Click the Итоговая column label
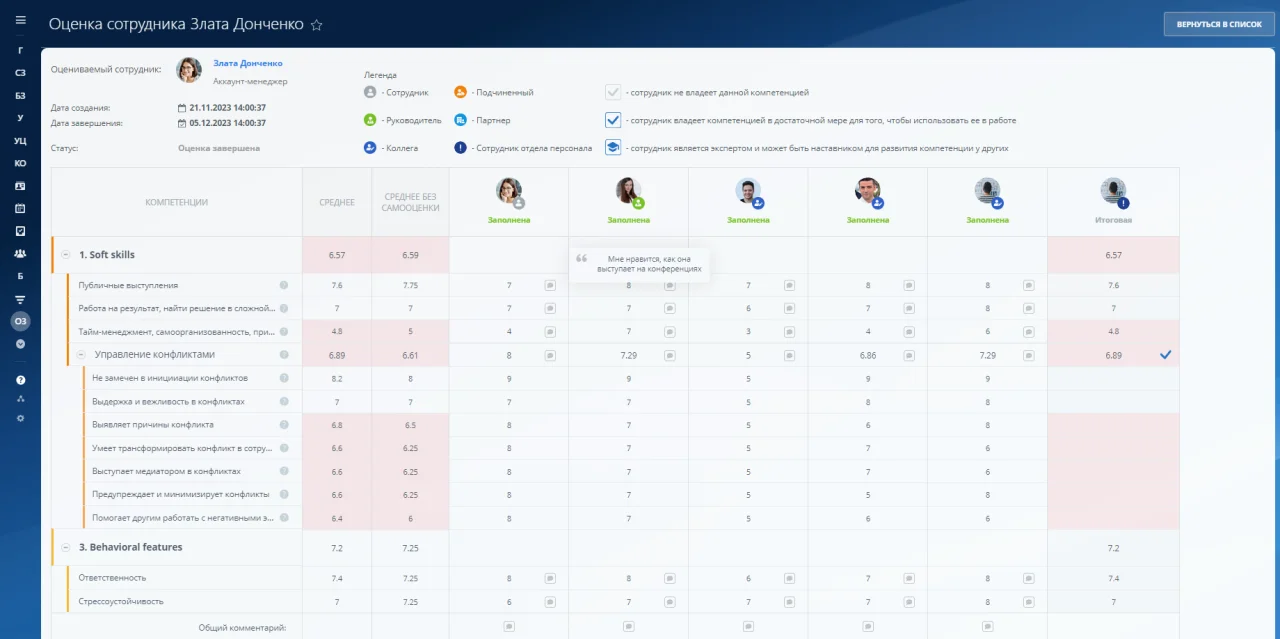1280x639 pixels. point(1113,219)
